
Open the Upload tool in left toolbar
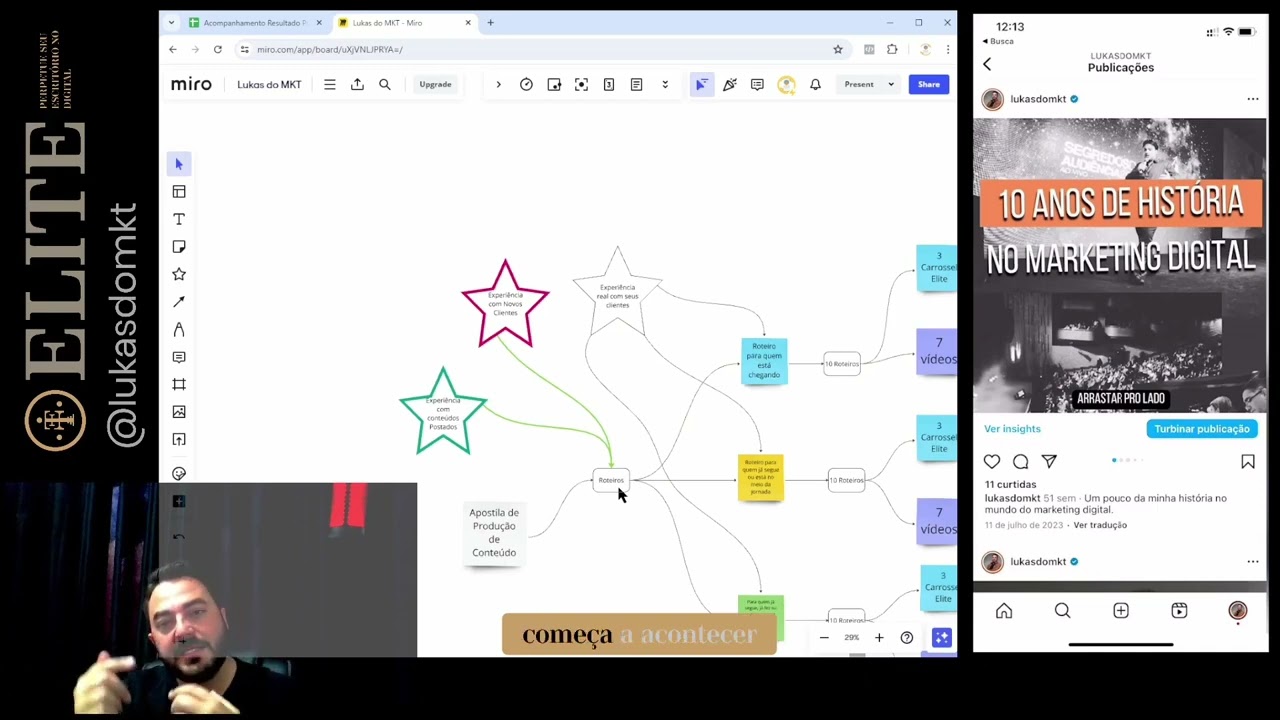[179, 439]
